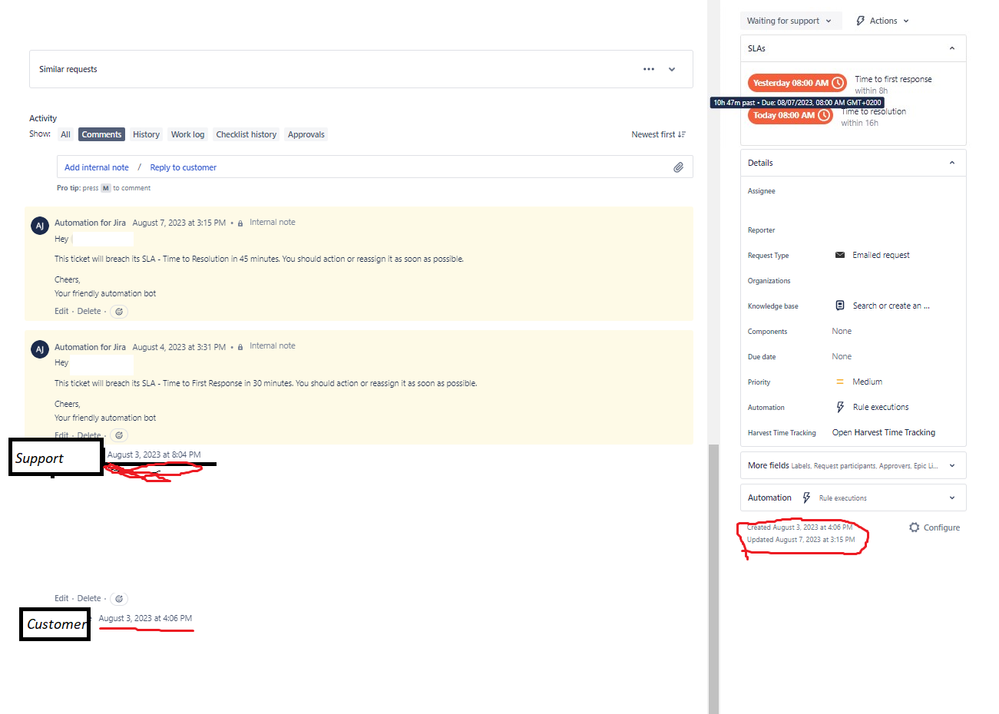This screenshot has width=999, height=714.
Task: Click timestamp August 3, 2023 at 8:04 PM
Action: coord(154,455)
